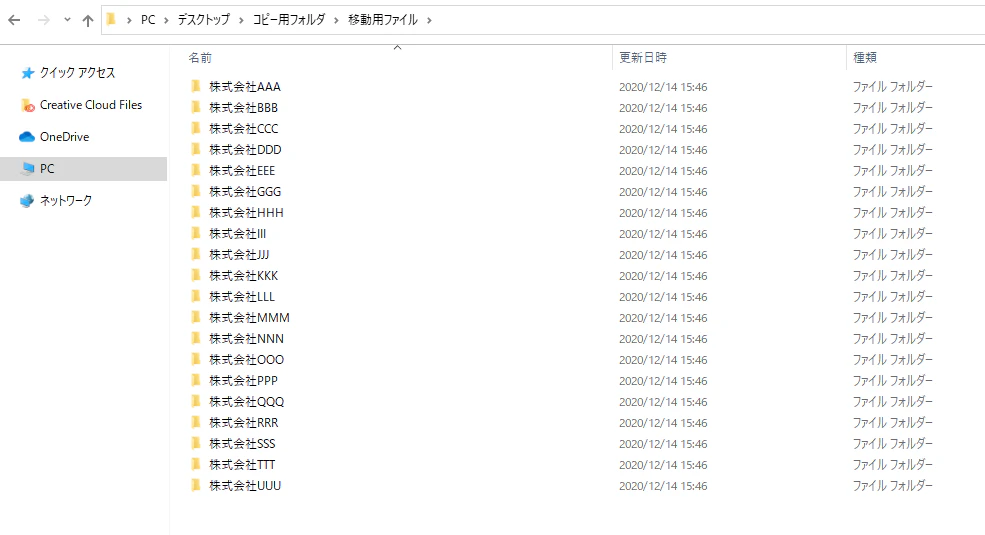Select folder icon of 株式会社NNN
The width and height of the screenshot is (985, 535).
(196, 338)
